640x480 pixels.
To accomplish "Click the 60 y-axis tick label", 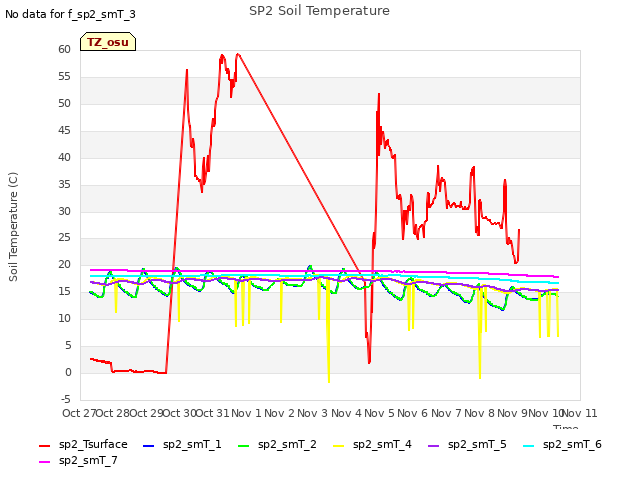I will click(x=64, y=50).
